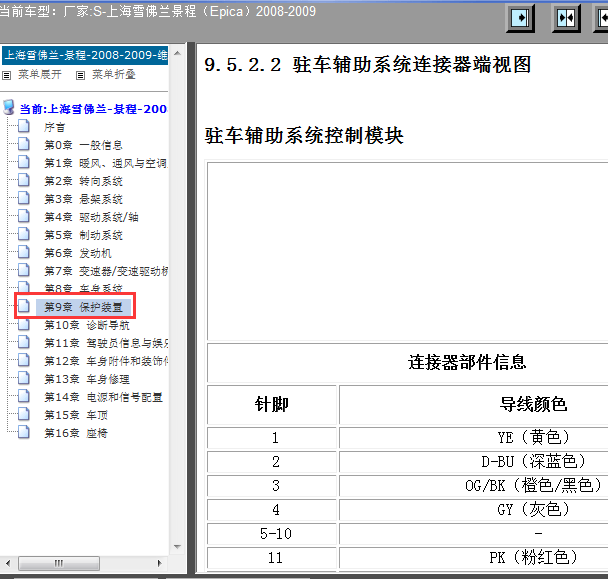Click the horizontal scrollbar left arrow
The height and width of the screenshot is (579, 608).
point(8,563)
